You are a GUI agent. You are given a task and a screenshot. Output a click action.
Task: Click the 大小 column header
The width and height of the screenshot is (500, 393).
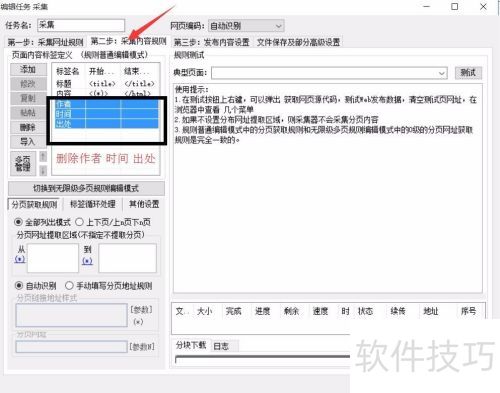pos(205,311)
